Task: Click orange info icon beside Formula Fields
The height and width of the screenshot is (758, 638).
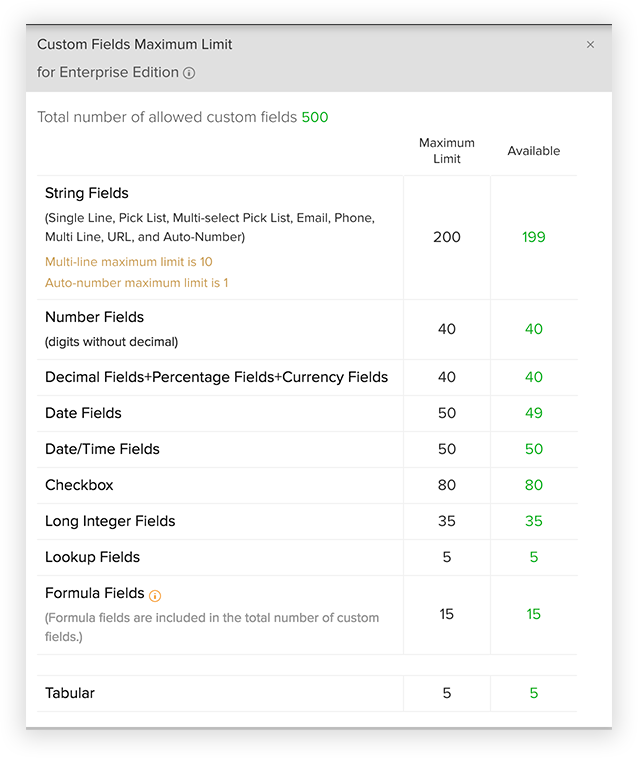Action: pyautogui.click(x=155, y=595)
